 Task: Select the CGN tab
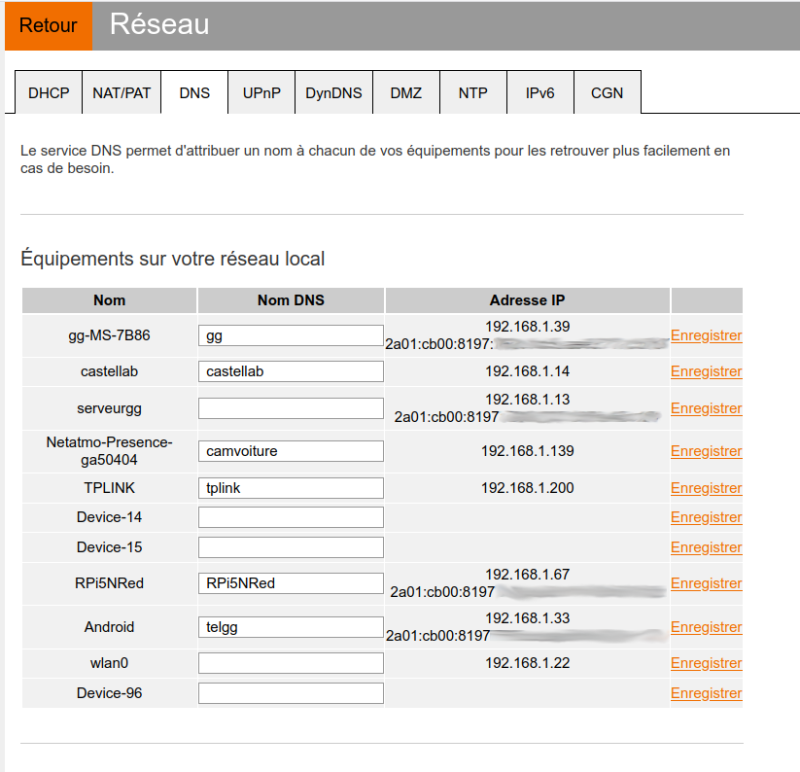(607, 93)
